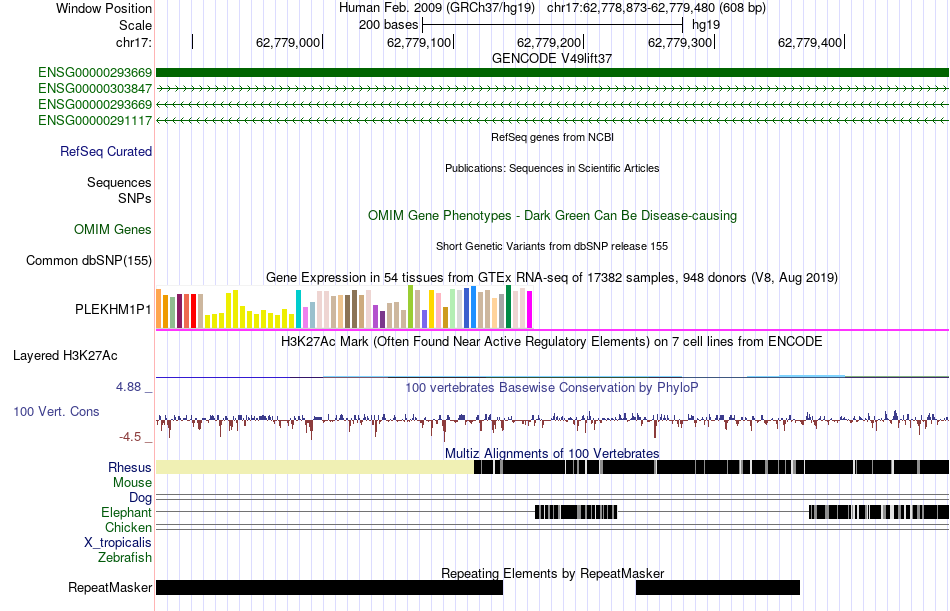Click the RepeatMasker track label
Screen dimensions: 950x611
click(x=110, y=587)
